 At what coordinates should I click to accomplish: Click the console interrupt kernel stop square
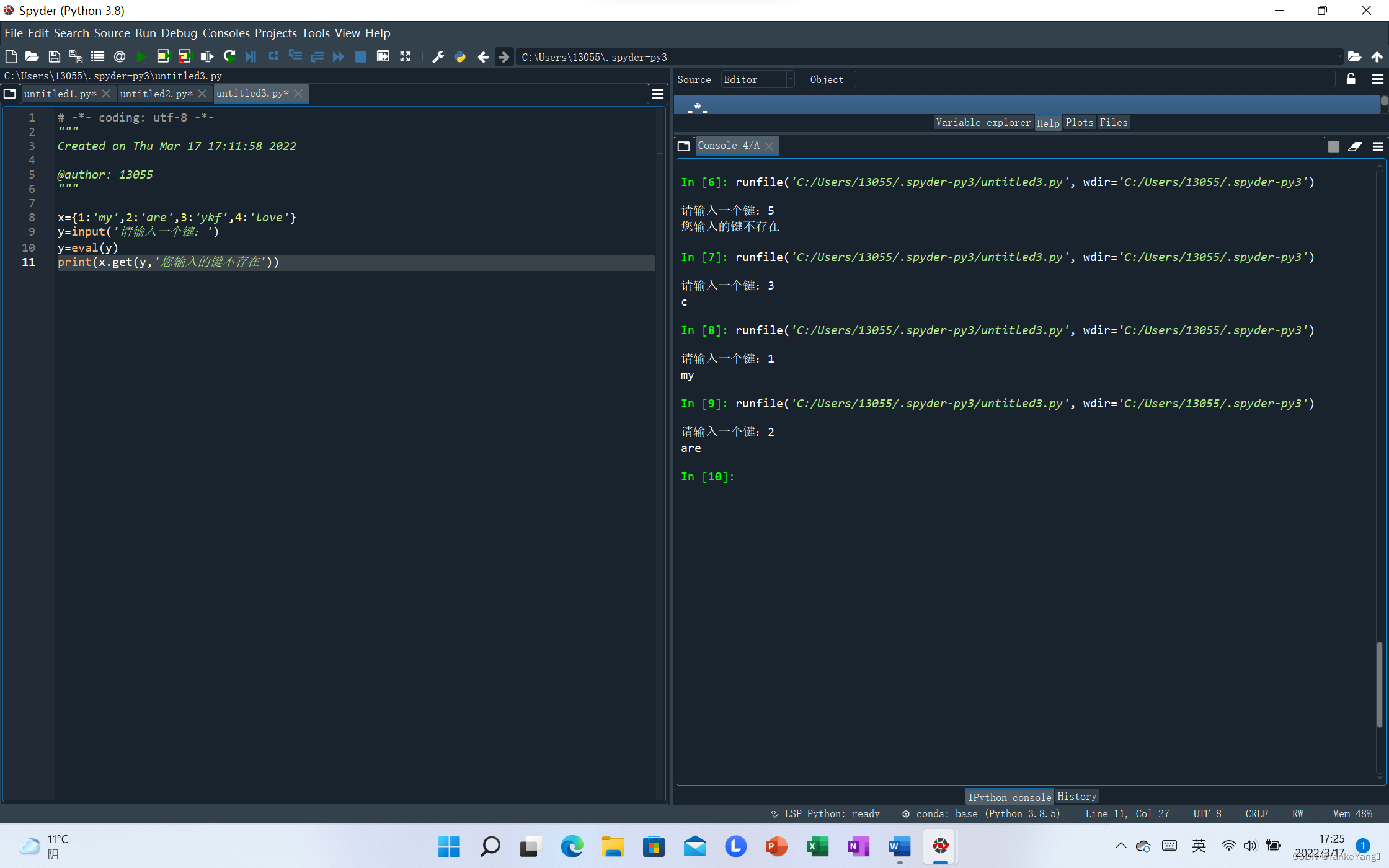(x=1333, y=146)
